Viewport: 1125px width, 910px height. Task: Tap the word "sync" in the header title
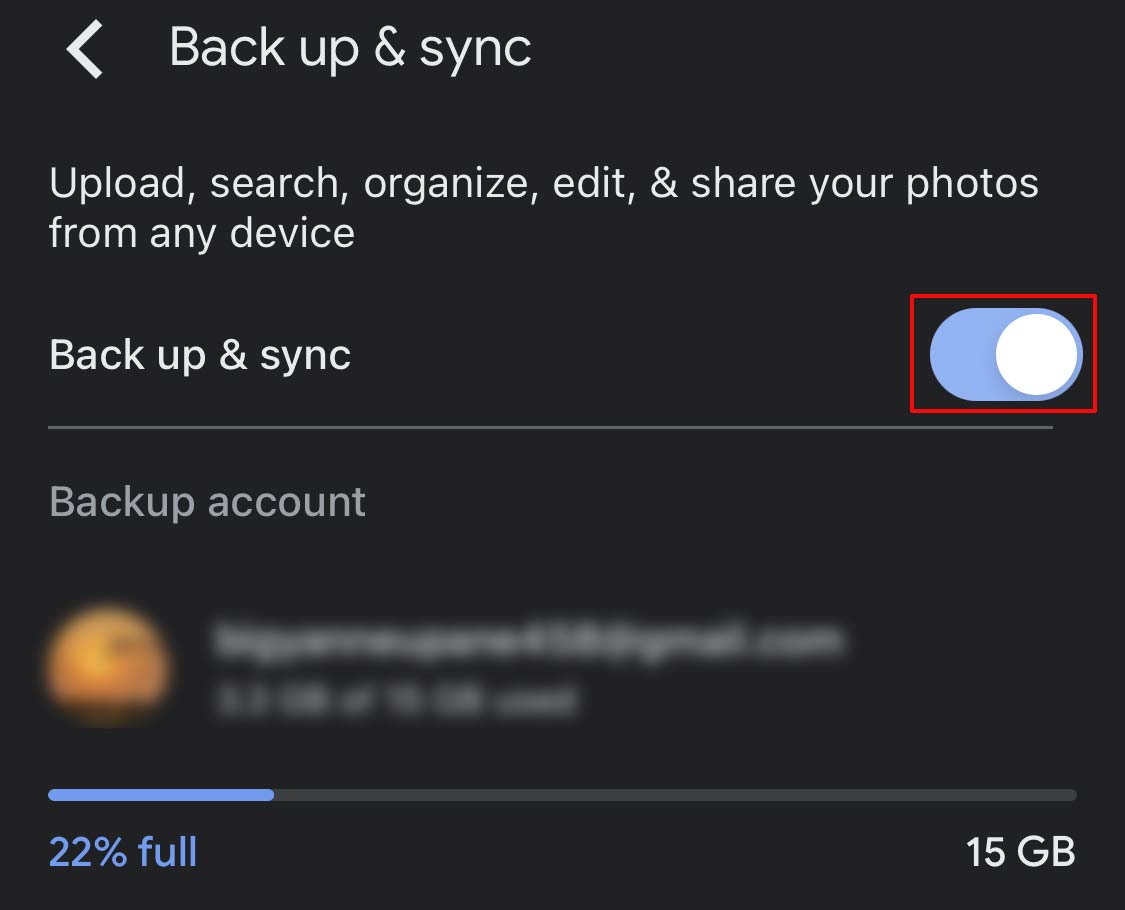tap(475, 50)
